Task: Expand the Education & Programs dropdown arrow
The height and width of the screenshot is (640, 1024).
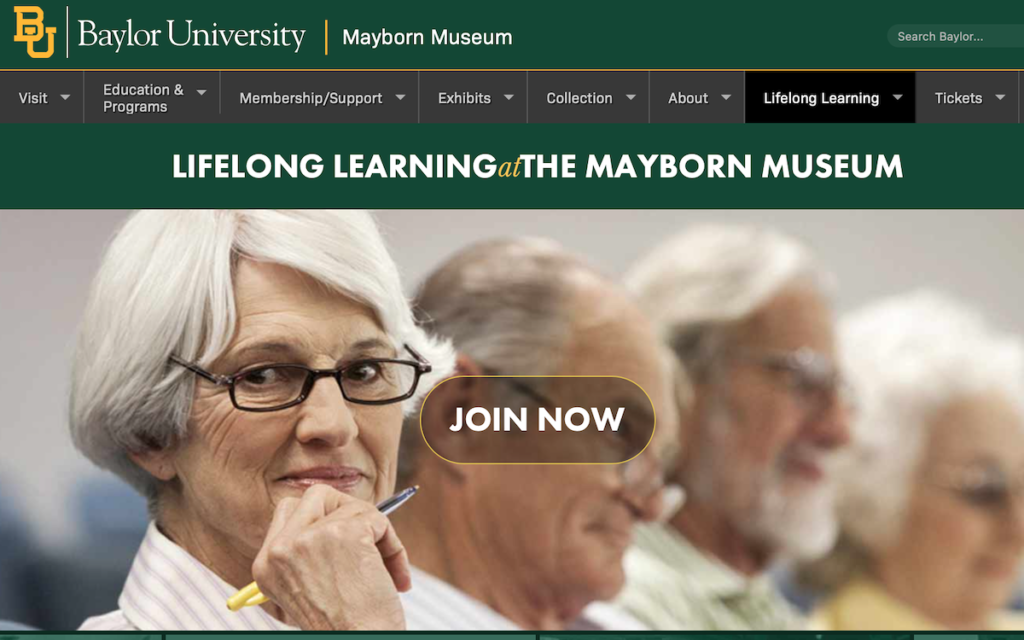Action: (202, 93)
